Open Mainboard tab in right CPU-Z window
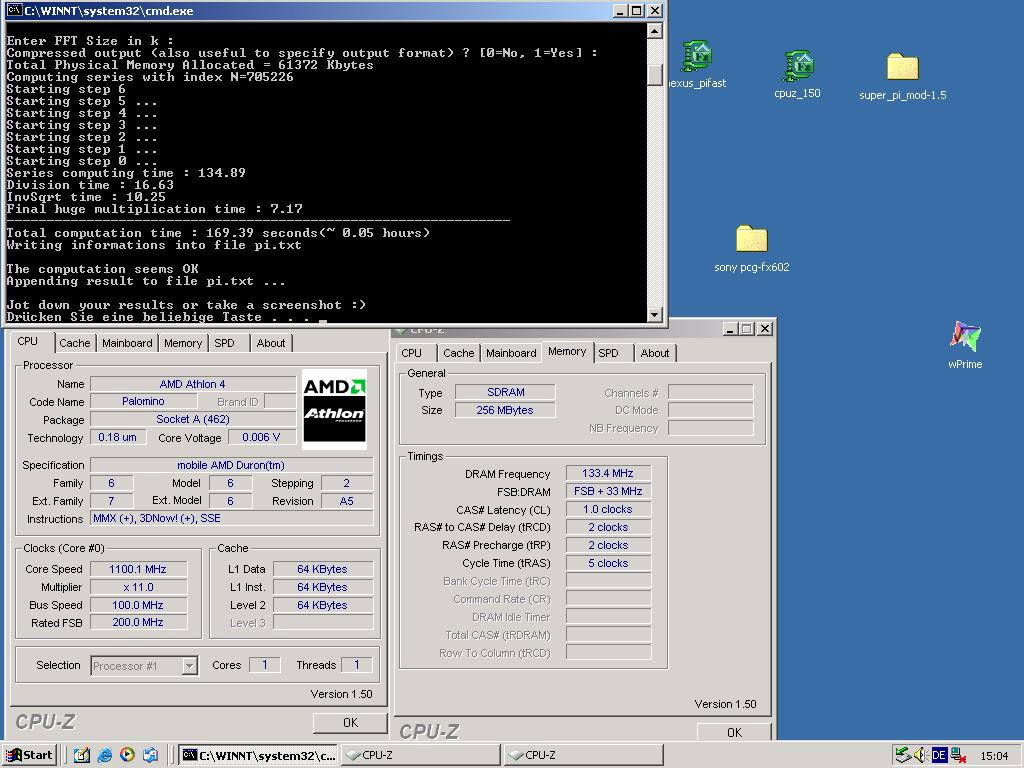 tap(511, 353)
